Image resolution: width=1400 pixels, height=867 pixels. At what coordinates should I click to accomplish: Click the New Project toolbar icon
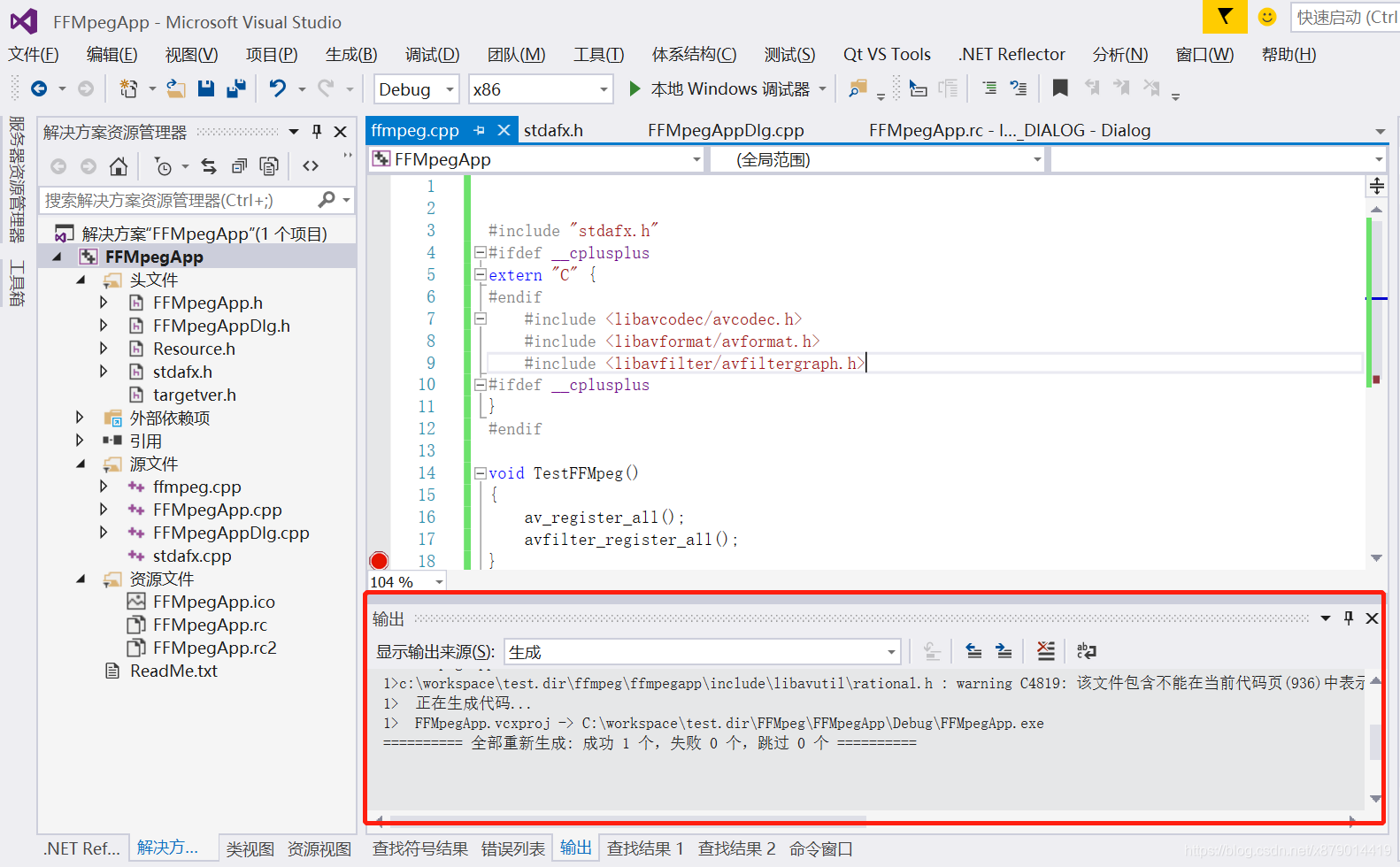coord(129,88)
